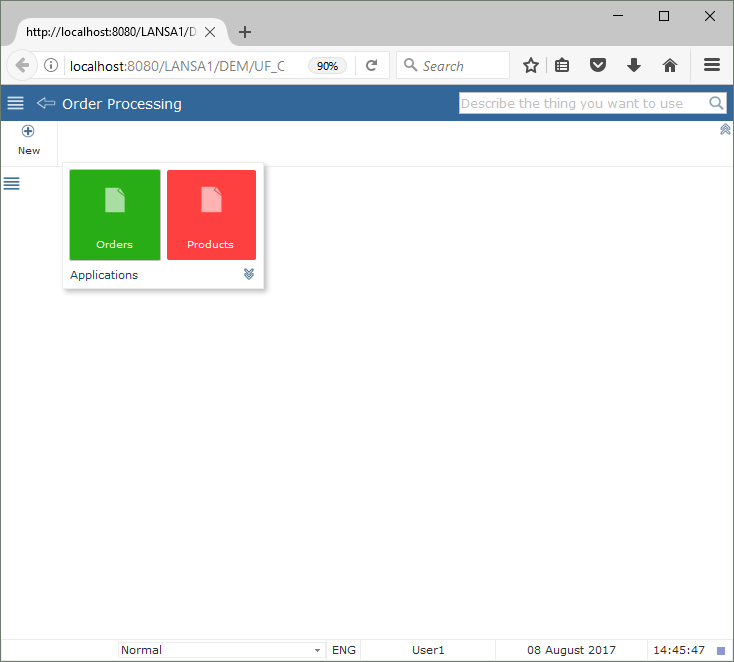The width and height of the screenshot is (734, 662).
Task: Click the New plus icon
Action: 28,131
